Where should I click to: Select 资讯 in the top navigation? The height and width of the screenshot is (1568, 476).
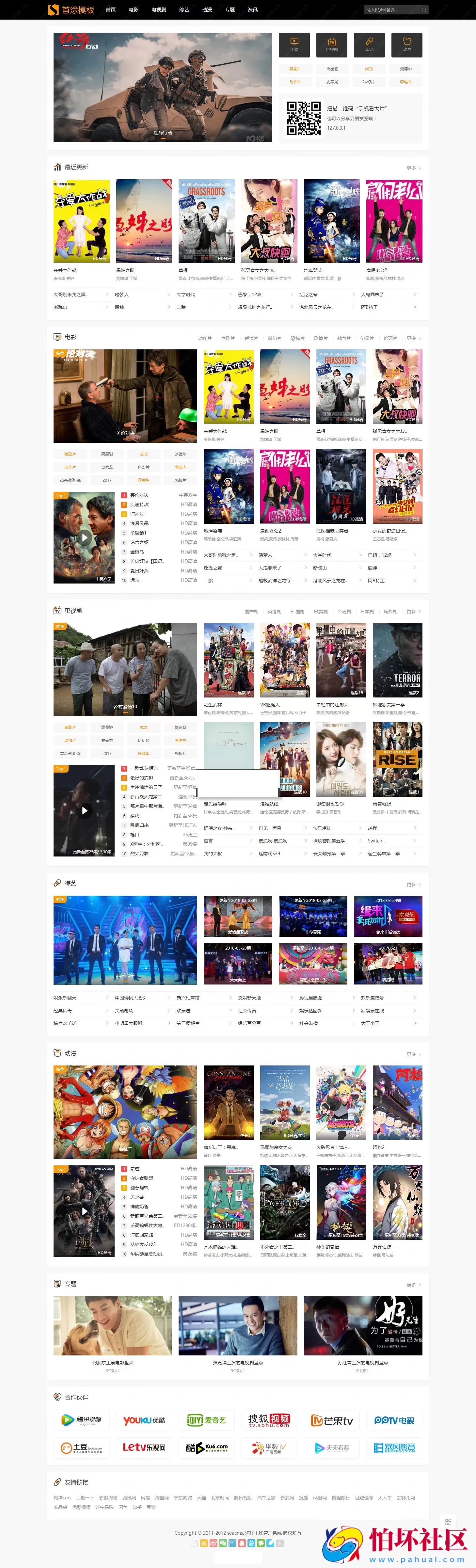click(x=253, y=10)
